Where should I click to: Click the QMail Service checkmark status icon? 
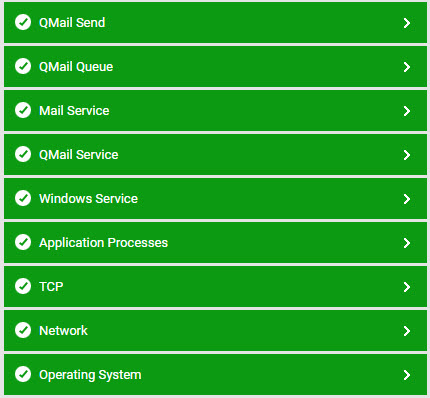pos(23,154)
